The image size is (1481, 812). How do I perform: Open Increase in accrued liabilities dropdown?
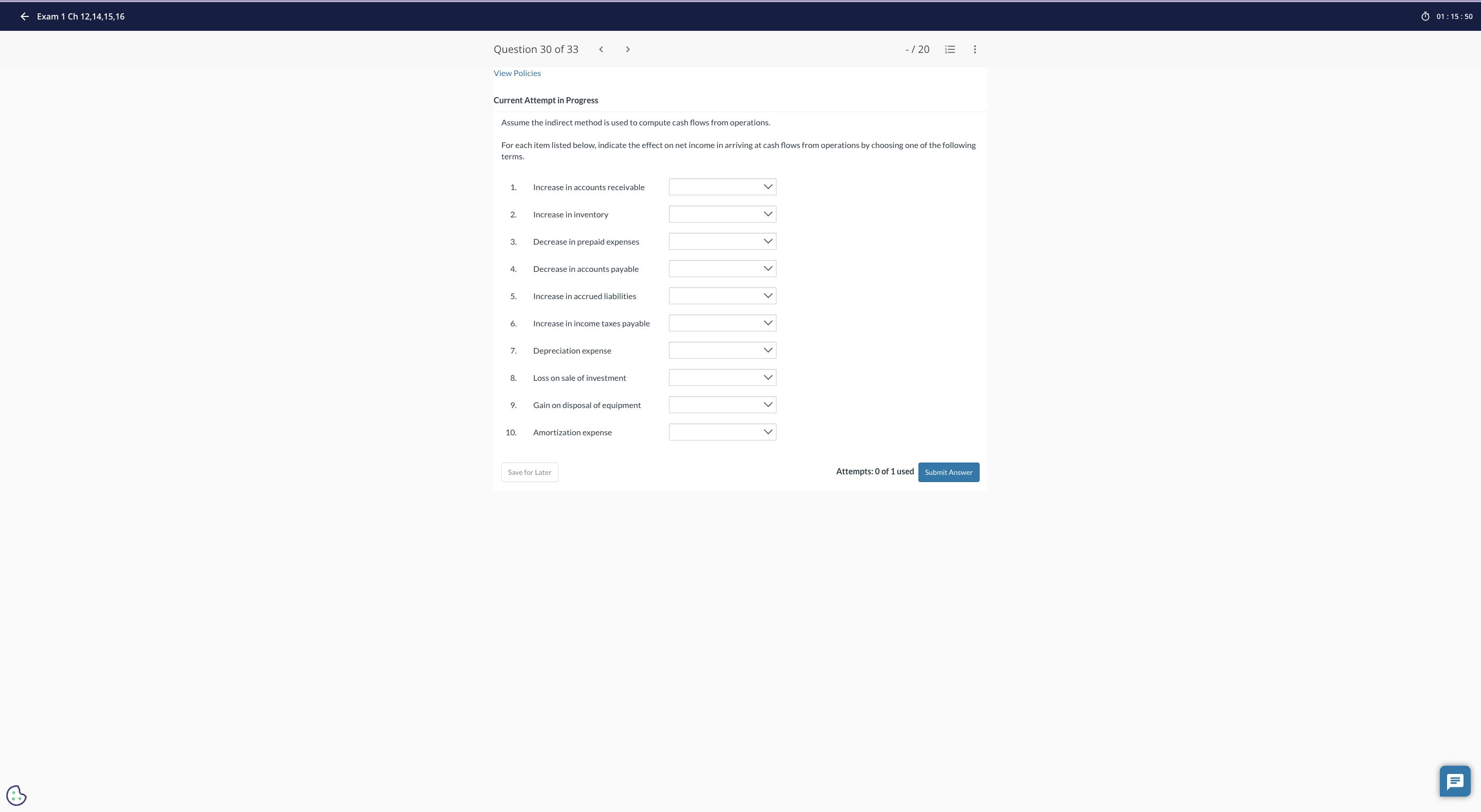722,296
